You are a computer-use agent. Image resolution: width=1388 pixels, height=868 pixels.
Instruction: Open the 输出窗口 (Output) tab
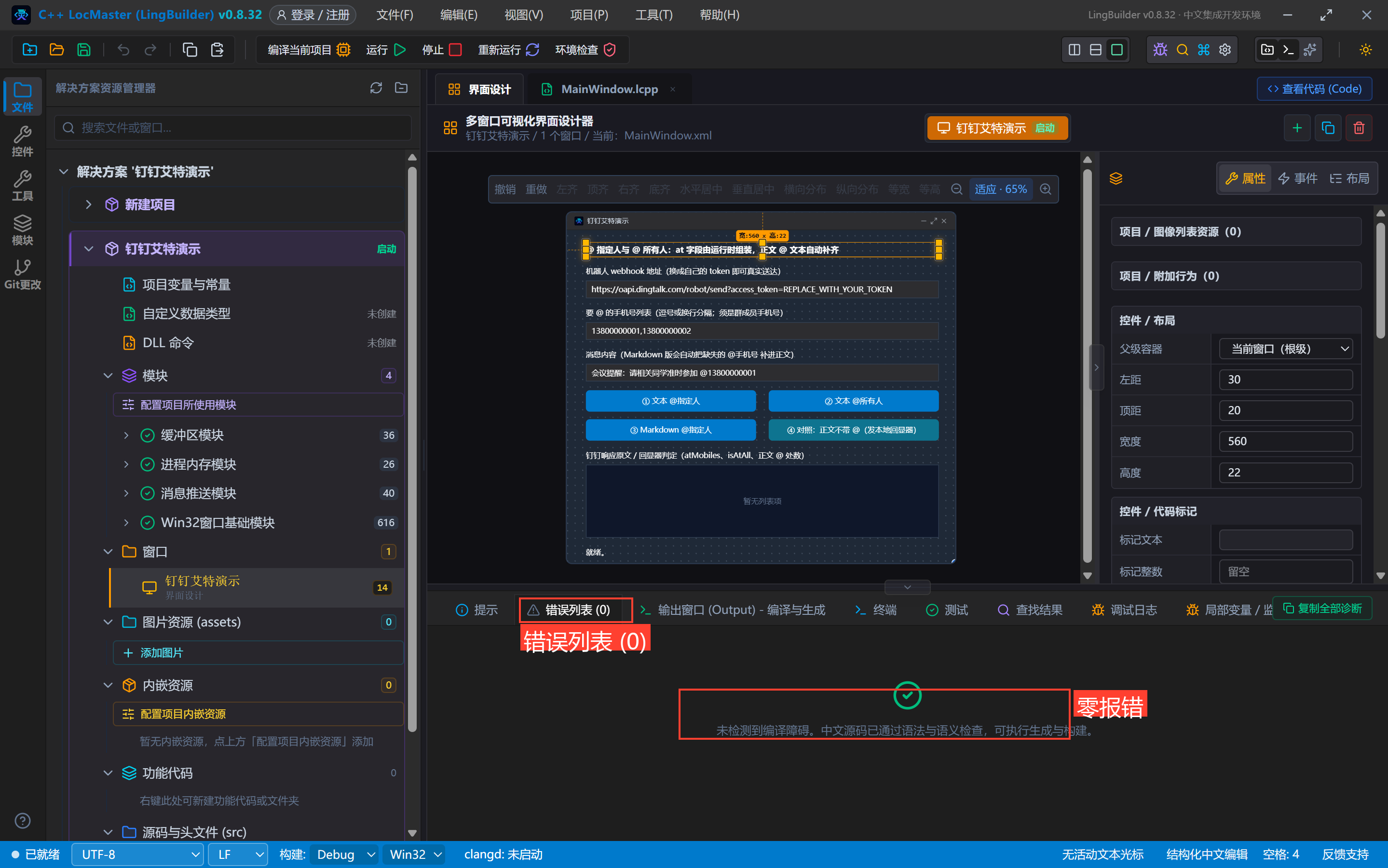click(733, 610)
